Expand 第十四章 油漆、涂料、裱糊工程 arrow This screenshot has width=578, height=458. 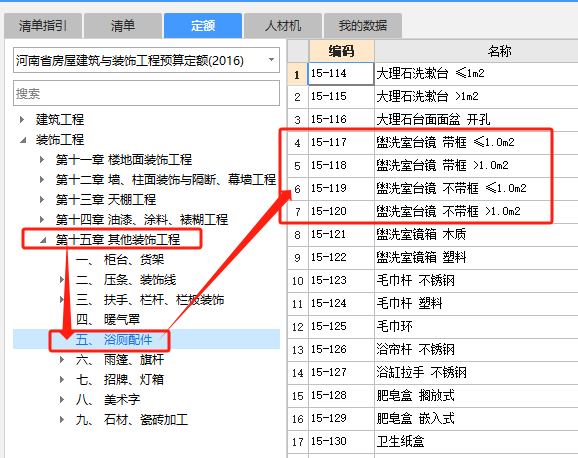[42, 219]
